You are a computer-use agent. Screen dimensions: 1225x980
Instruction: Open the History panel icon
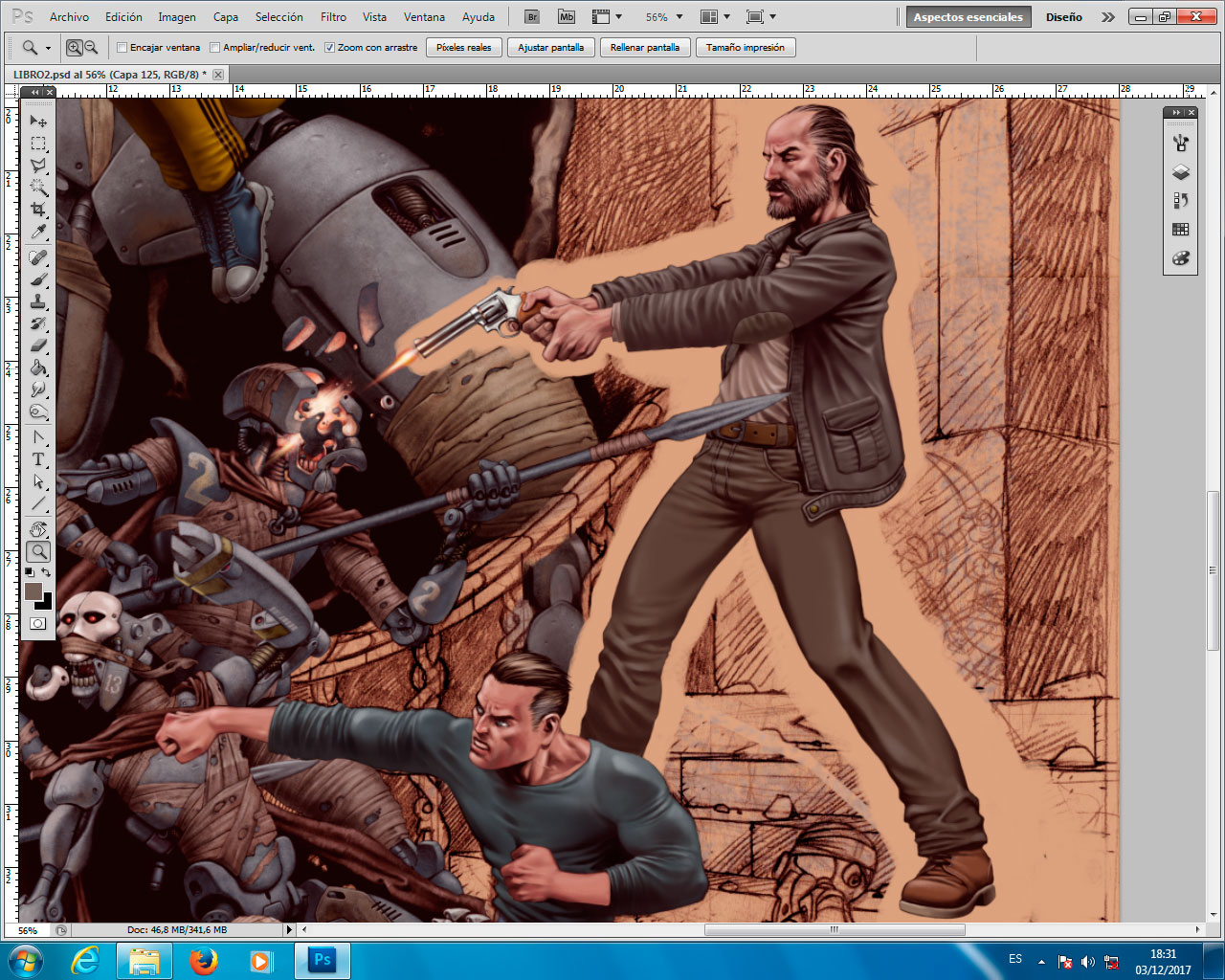[1180, 201]
